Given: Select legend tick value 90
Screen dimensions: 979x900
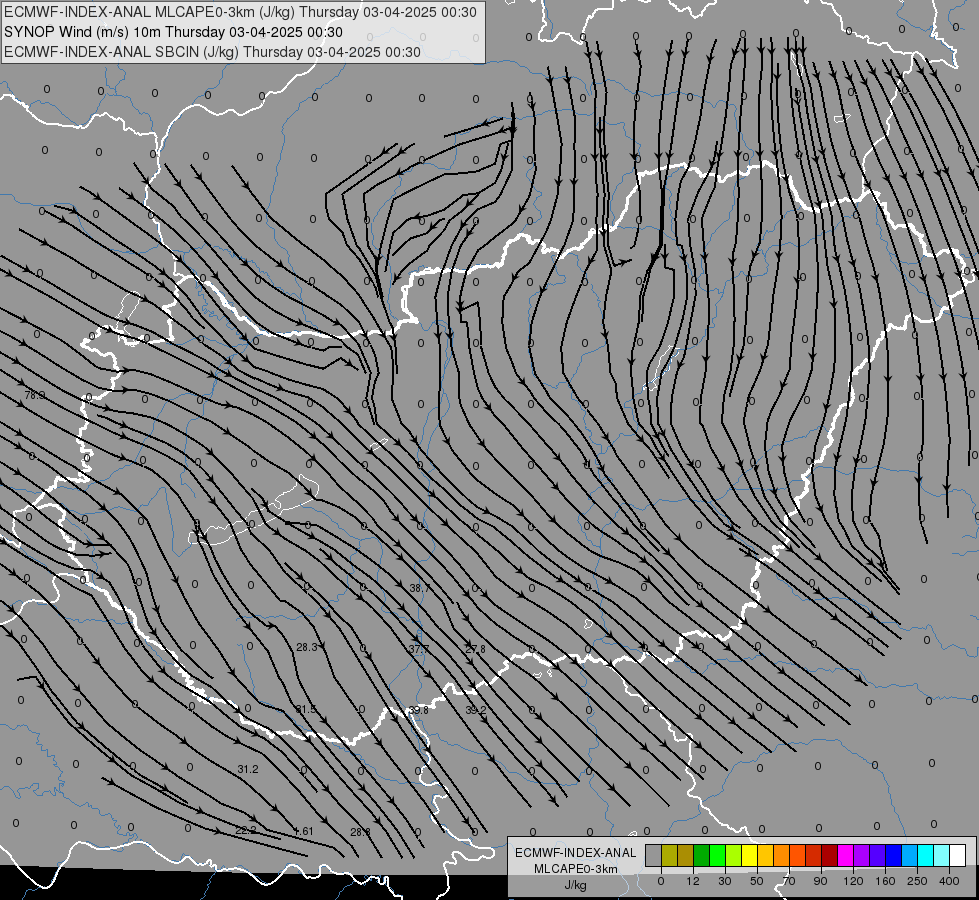Looking at the screenshot, I should pyautogui.click(x=821, y=881).
